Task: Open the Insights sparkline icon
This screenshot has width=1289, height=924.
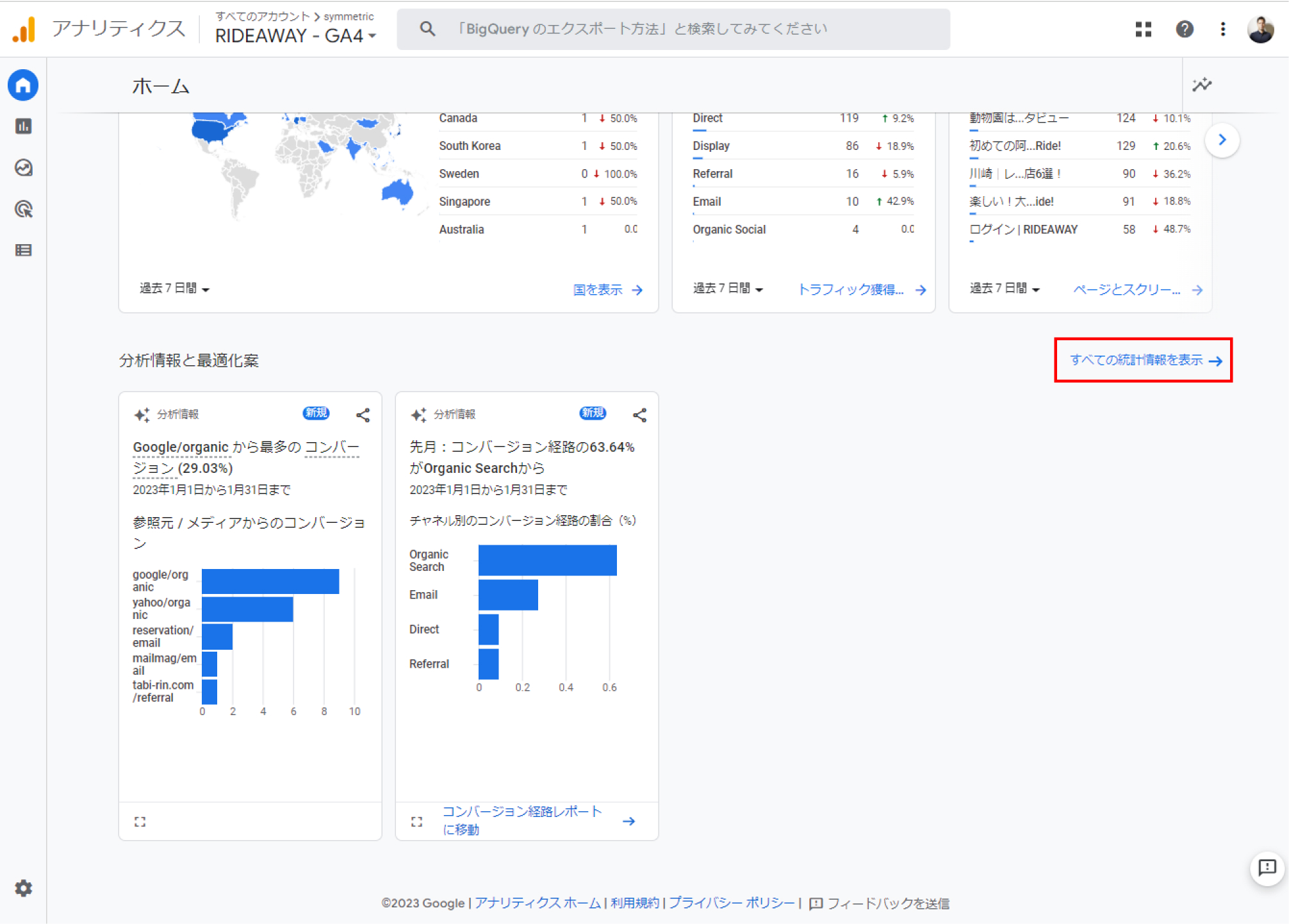Action: (1202, 85)
